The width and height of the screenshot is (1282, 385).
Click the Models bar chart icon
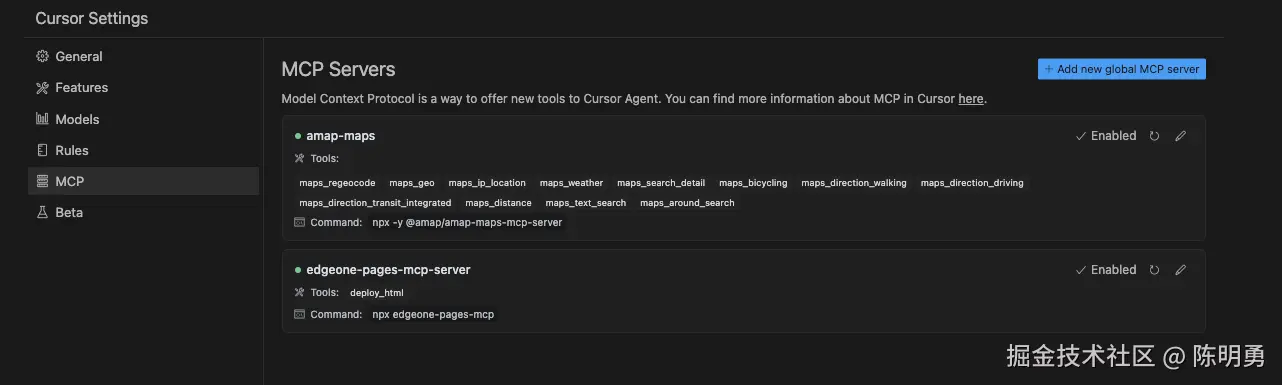coord(42,119)
